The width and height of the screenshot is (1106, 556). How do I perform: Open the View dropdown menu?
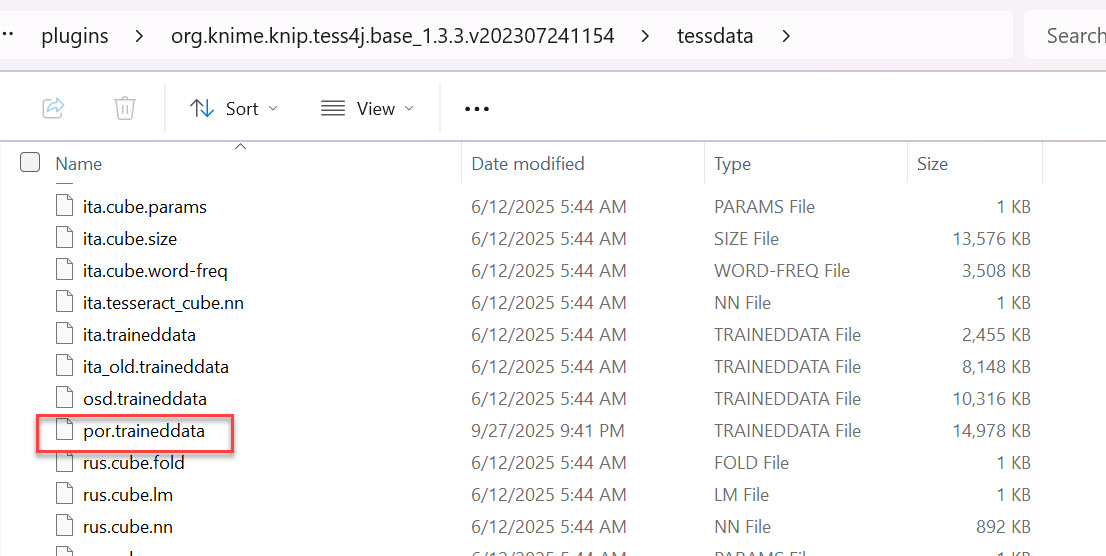[367, 109]
